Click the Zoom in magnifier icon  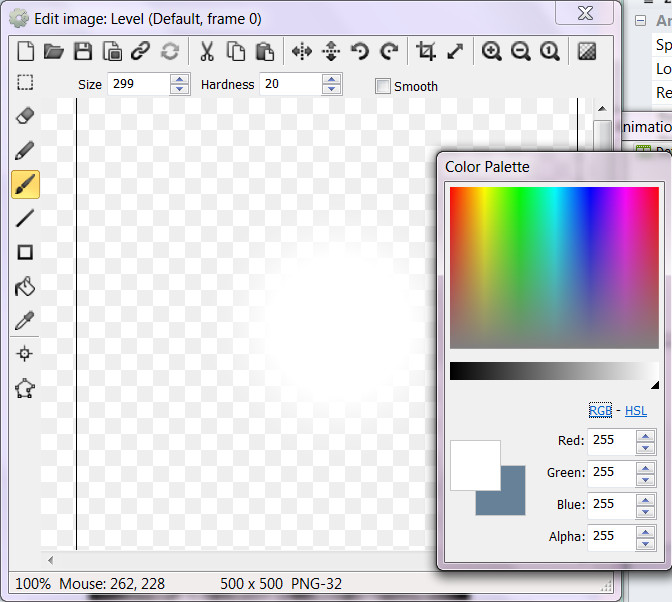[x=491, y=52]
